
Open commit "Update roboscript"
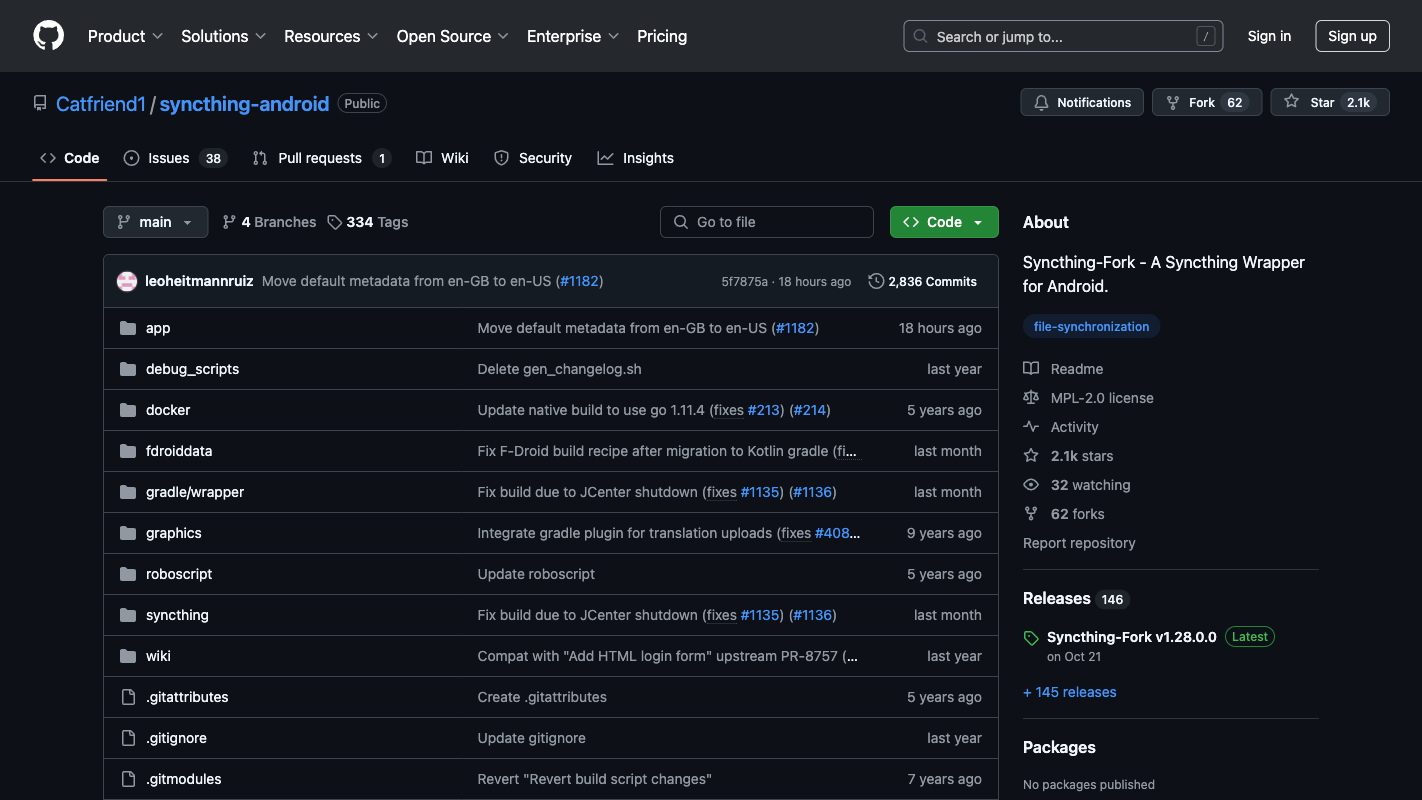click(x=536, y=574)
